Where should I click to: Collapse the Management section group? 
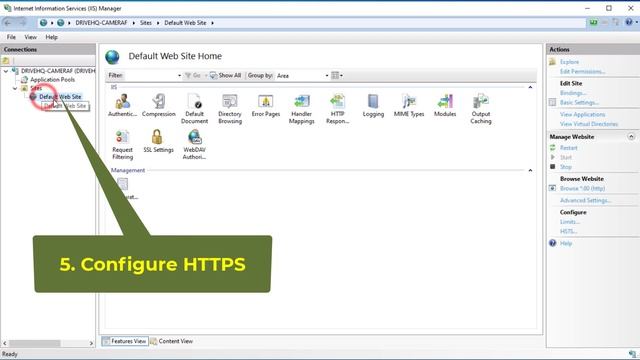(x=530, y=170)
